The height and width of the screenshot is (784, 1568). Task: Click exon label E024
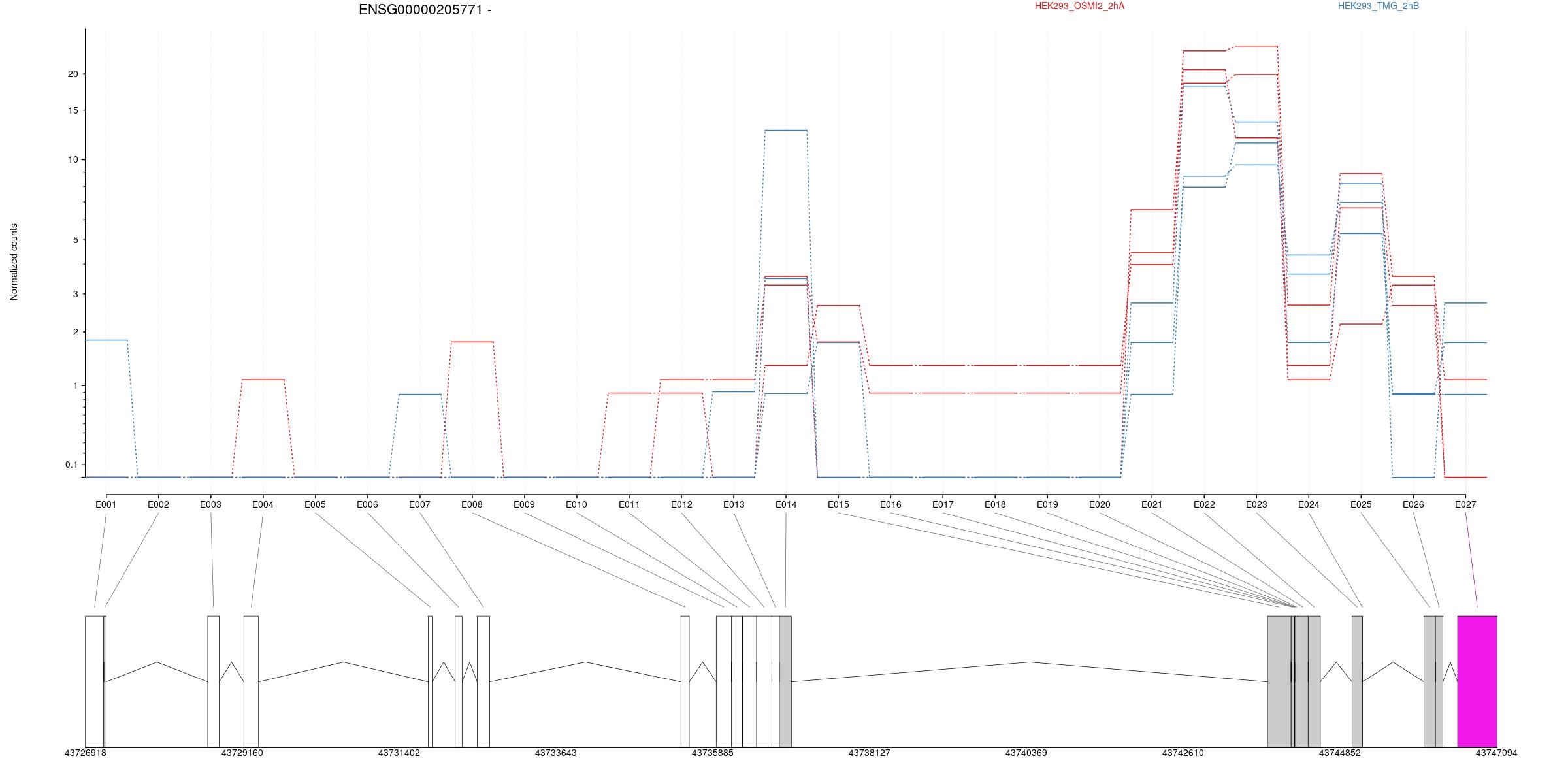[x=1309, y=504]
